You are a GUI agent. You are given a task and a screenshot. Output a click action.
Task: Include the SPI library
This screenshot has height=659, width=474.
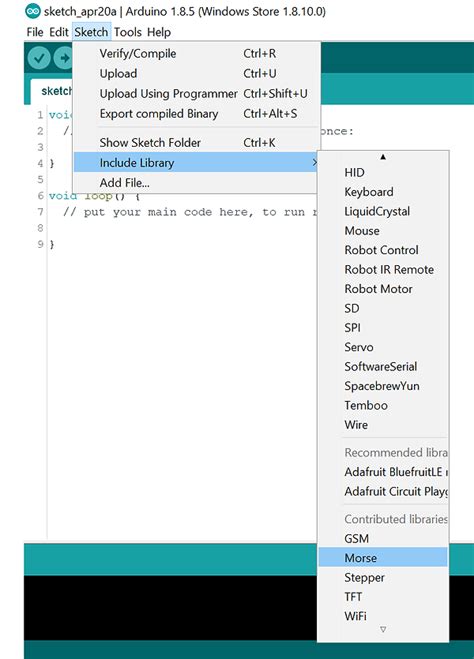[x=383, y=327]
